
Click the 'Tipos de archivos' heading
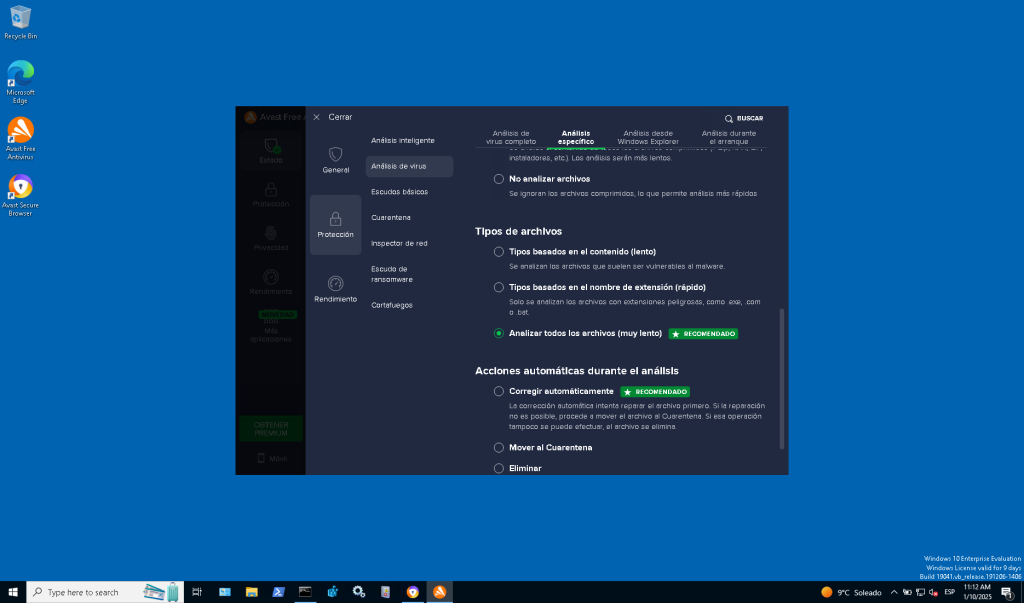point(519,231)
